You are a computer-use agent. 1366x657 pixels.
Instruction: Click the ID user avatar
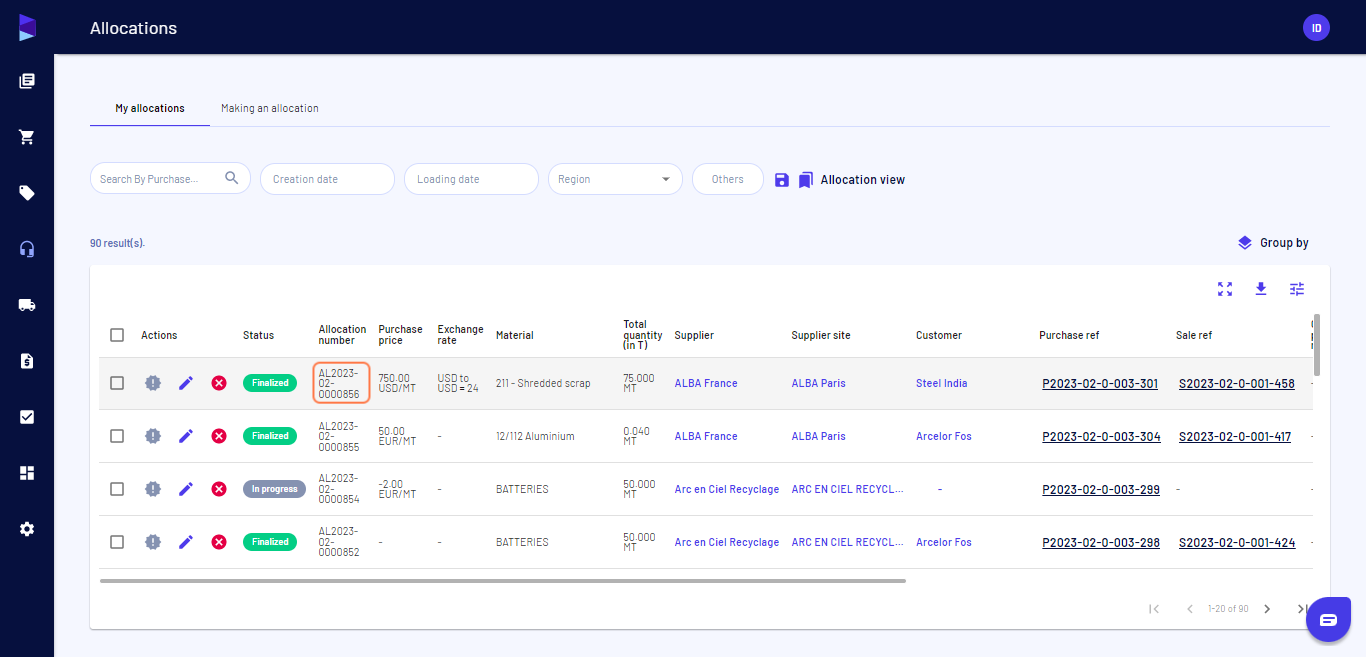click(1316, 28)
